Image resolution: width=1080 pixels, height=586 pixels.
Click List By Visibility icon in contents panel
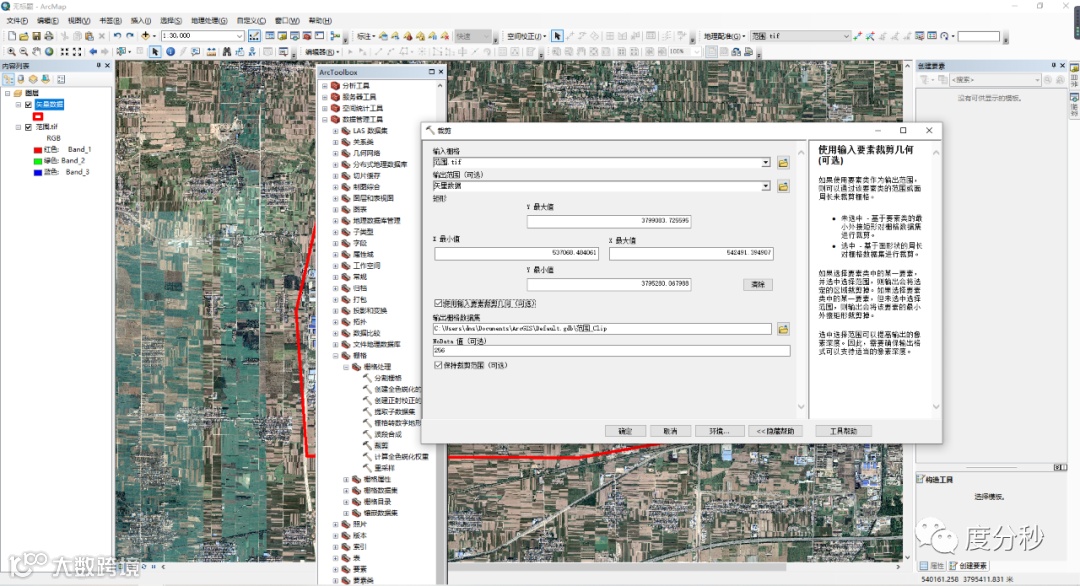click(33, 79)
